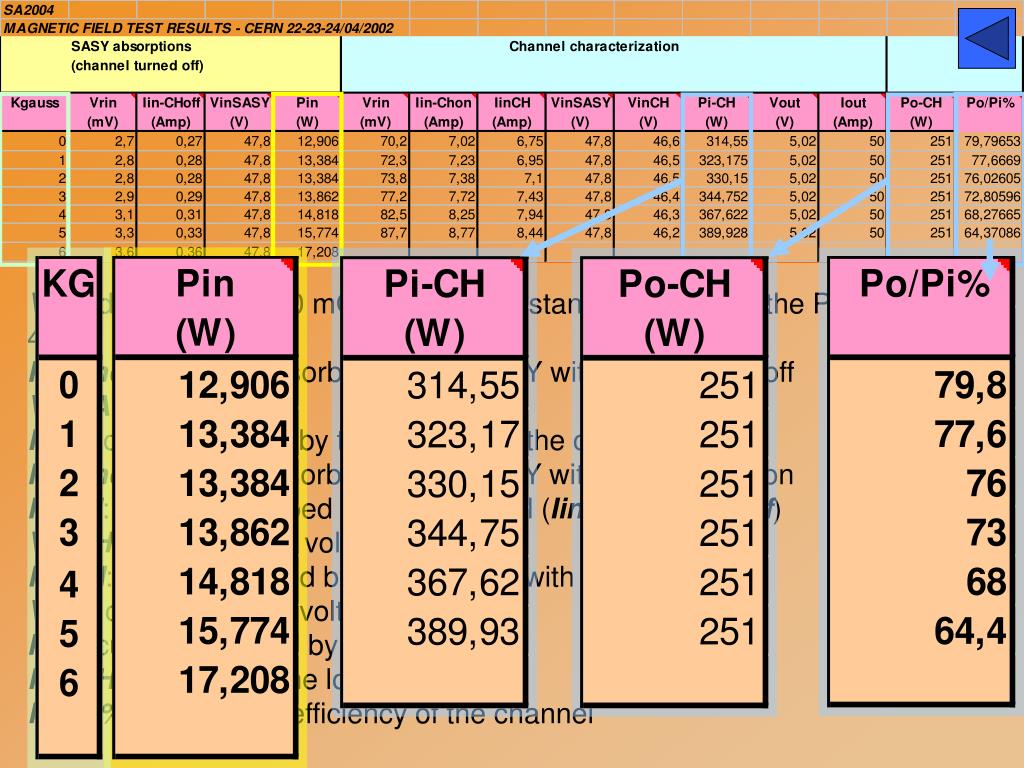
Task: Click cell value '344,752' in spreadsheet
Action: pyautogui.click(x=723, y=196)
